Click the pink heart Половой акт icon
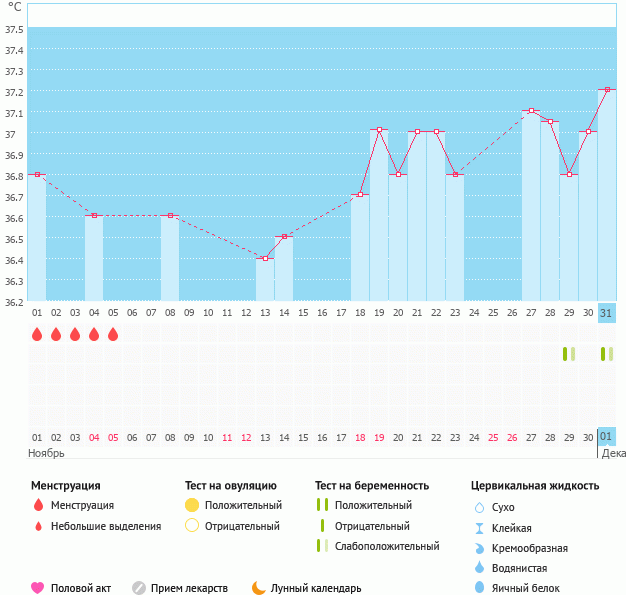 tap(38, 588)
